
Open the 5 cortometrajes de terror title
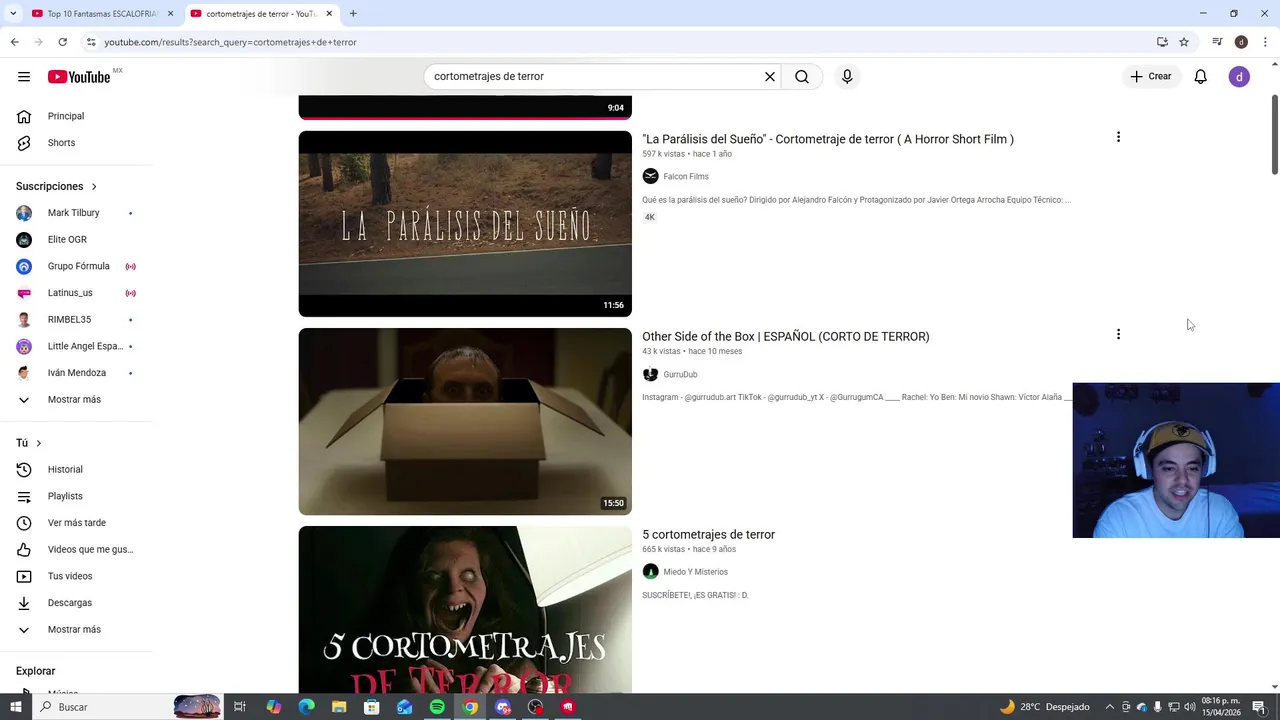point(709,535)
